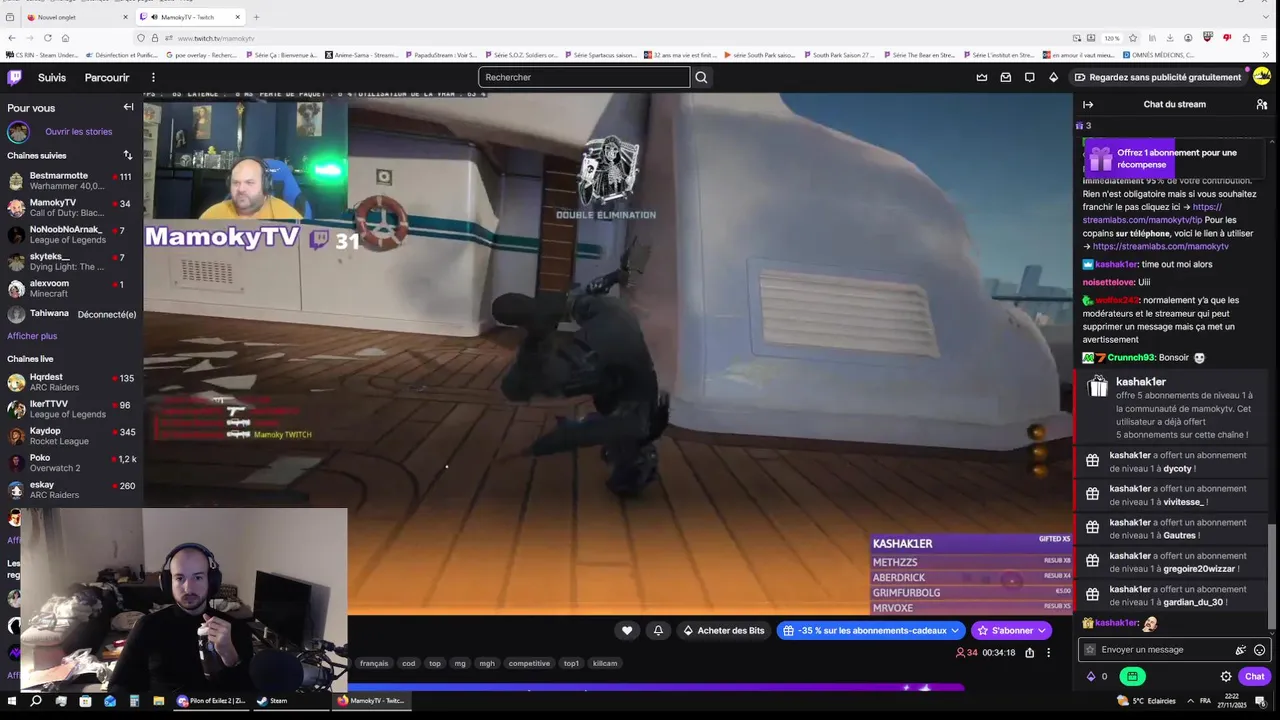Viewport: 1280px width, 720px height.
Task: Expand Afficher plus followed channels
Action: [x=32, y=336]
